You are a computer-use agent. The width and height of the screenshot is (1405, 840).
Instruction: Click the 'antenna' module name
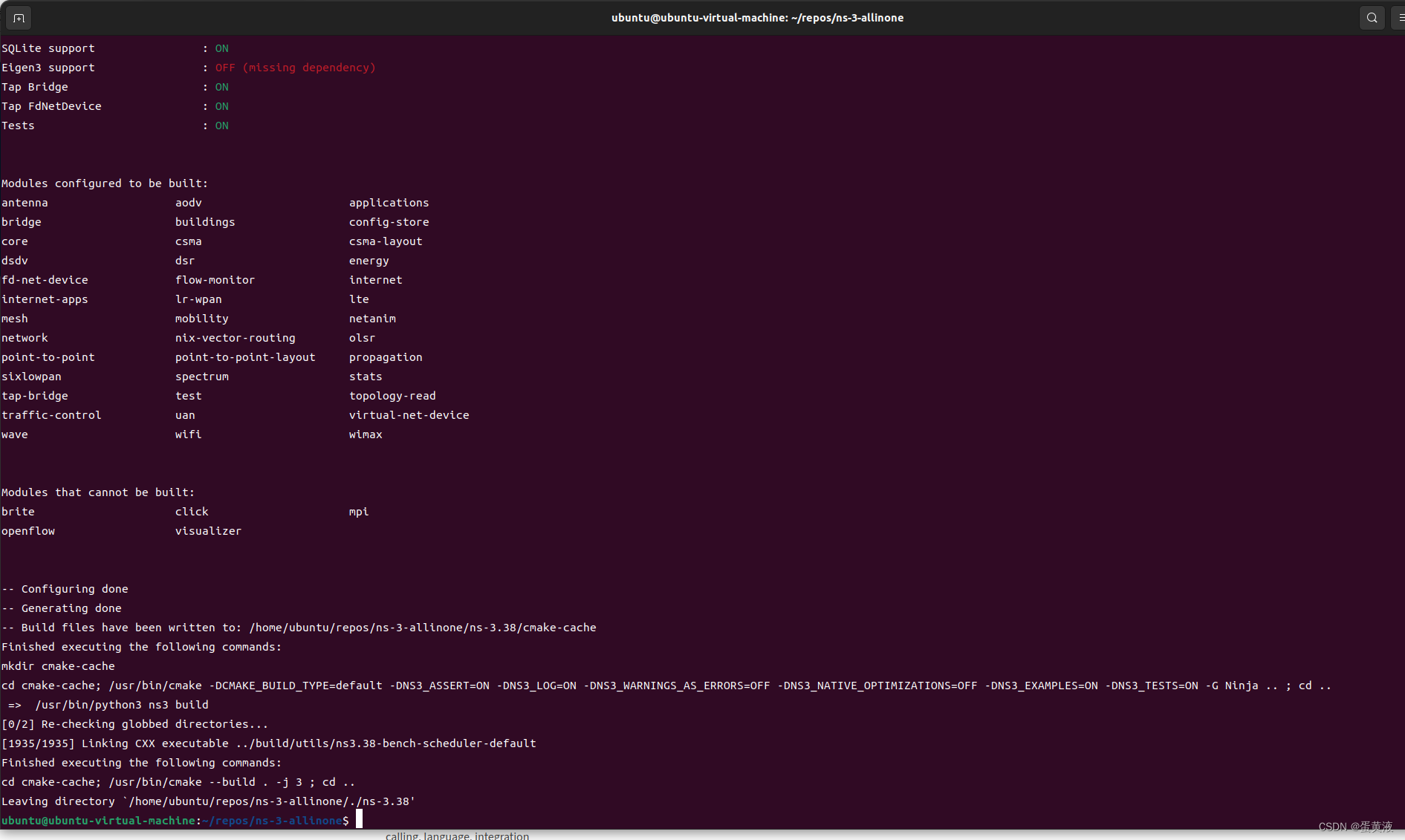tap(25, 203)
